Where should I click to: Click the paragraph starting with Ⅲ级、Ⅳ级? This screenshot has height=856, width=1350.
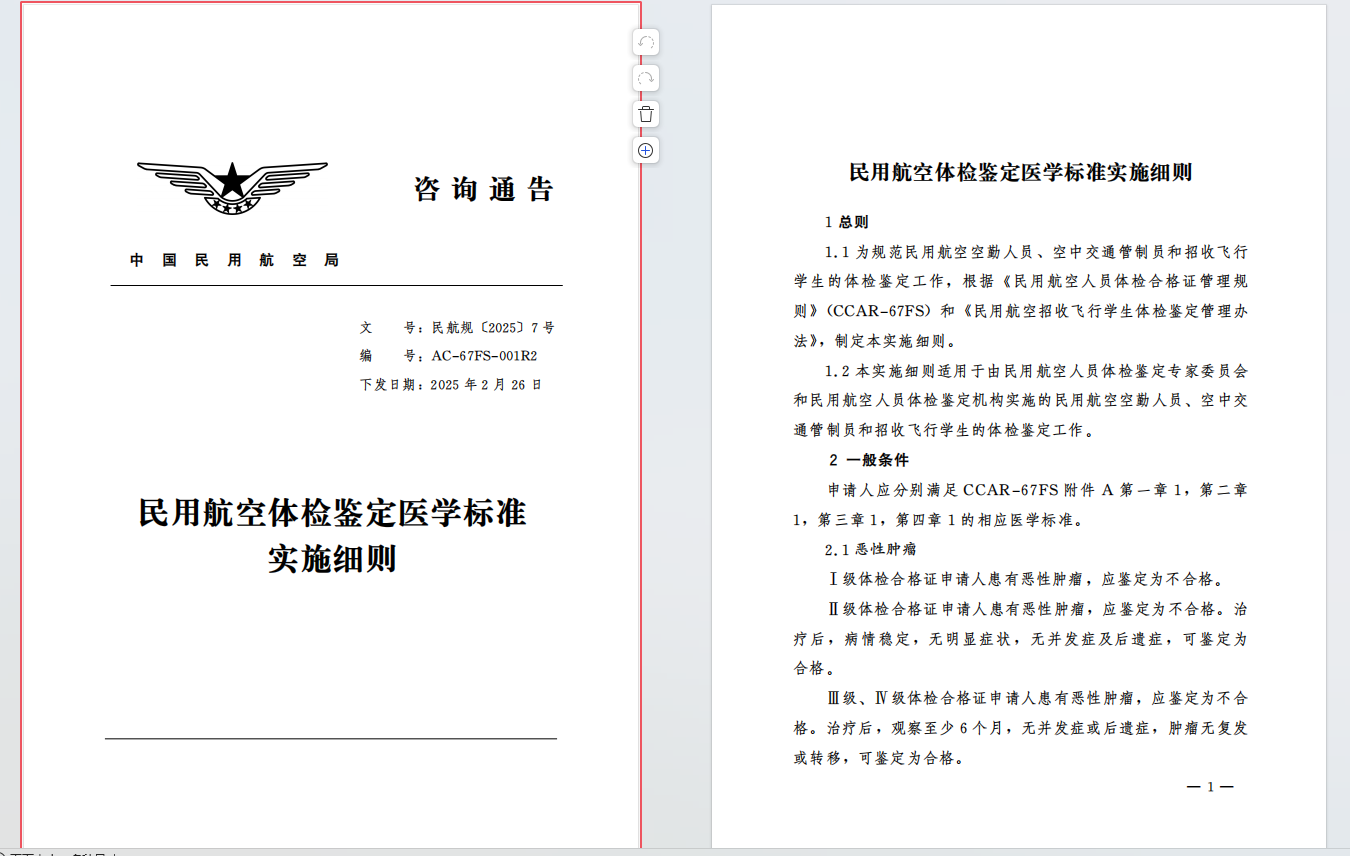click(1020, 727)
